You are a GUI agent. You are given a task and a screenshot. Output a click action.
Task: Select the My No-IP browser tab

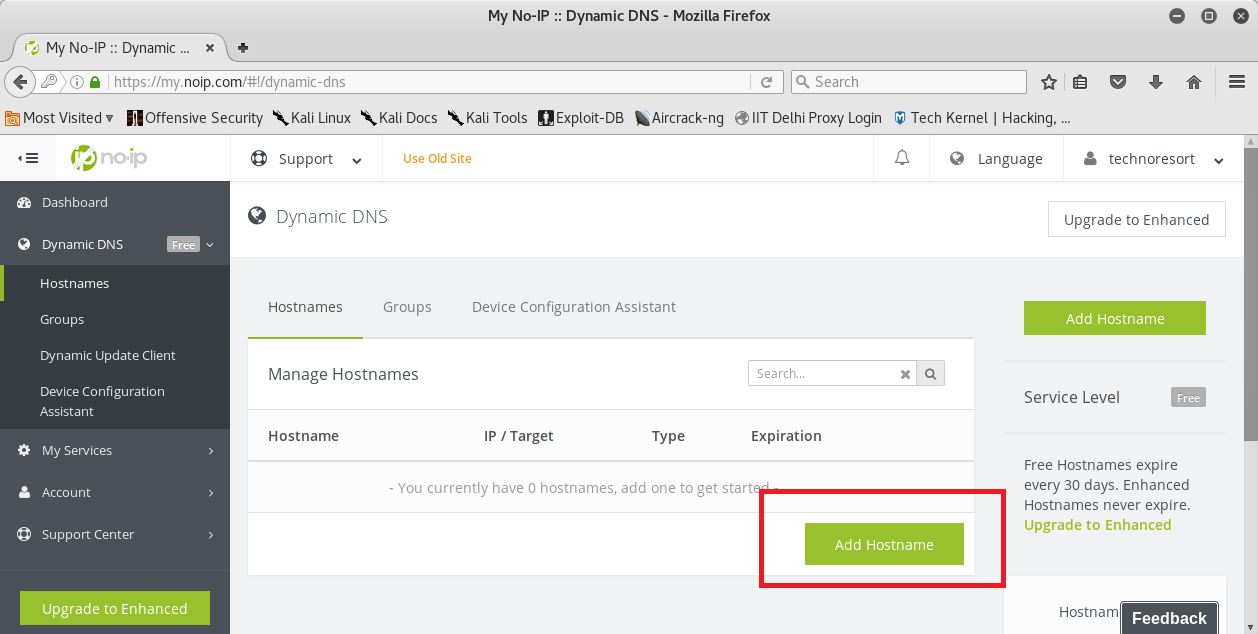click(118, 47)
